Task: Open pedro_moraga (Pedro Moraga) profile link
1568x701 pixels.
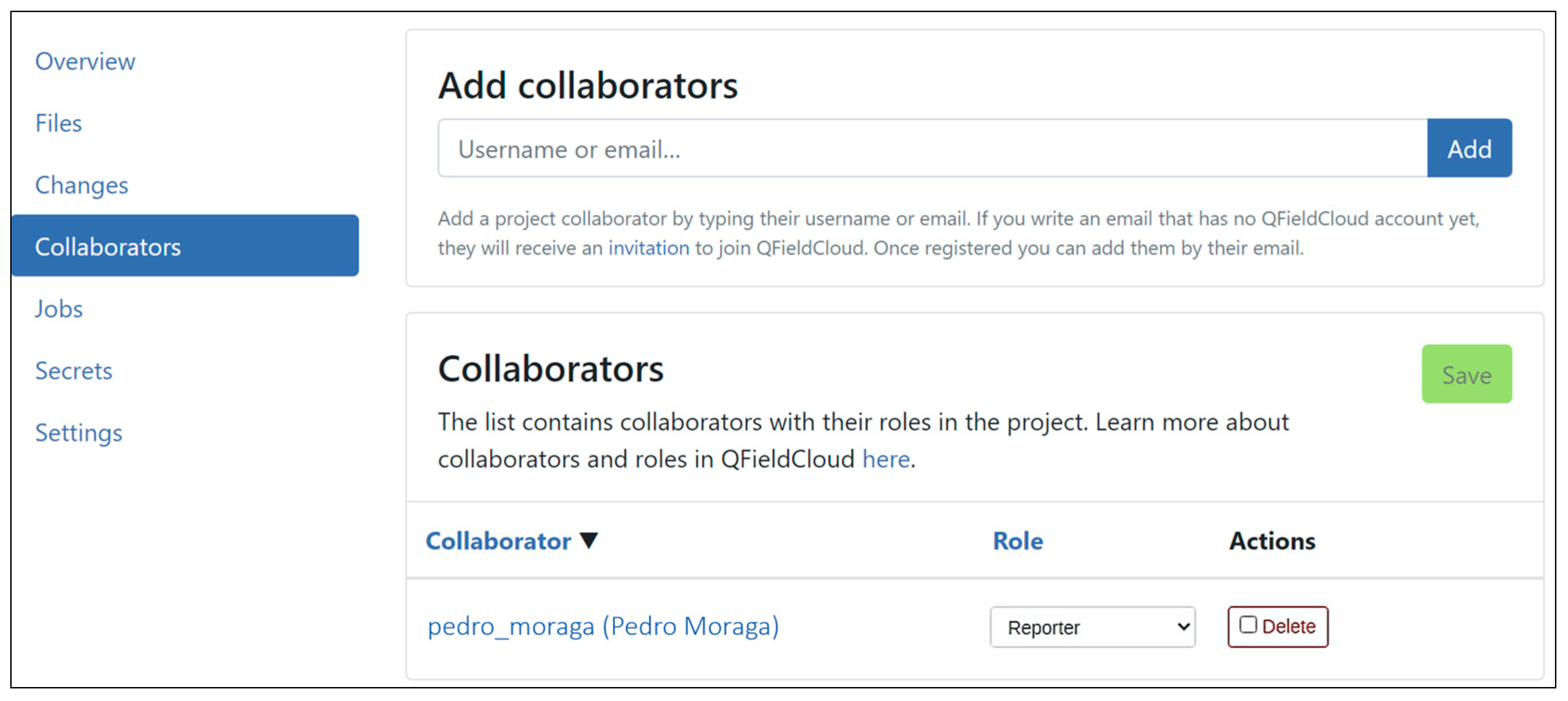Action: click(x=603, y=627)
